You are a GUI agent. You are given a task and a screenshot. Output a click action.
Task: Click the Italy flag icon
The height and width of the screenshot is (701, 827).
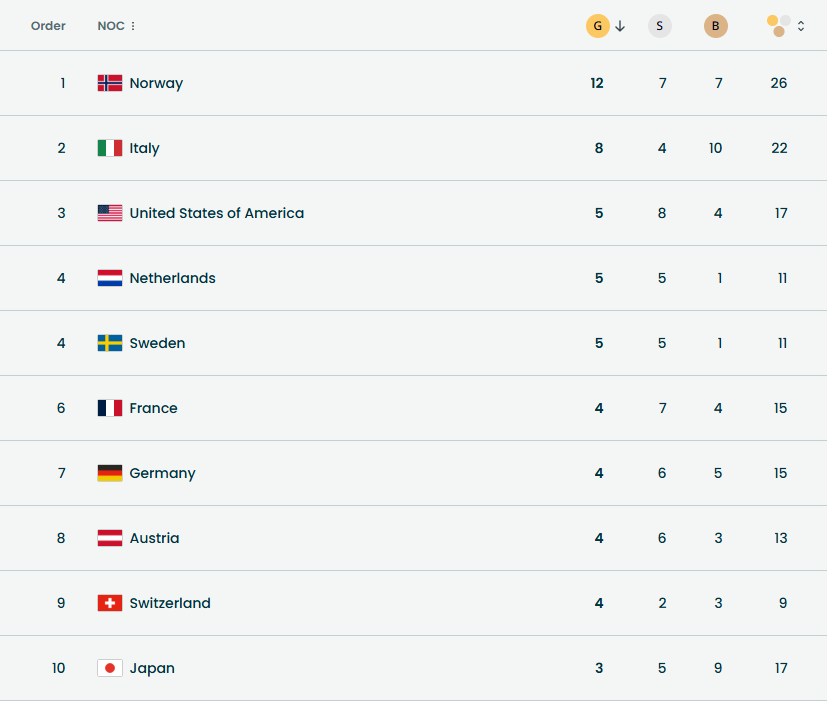(110, 148)
